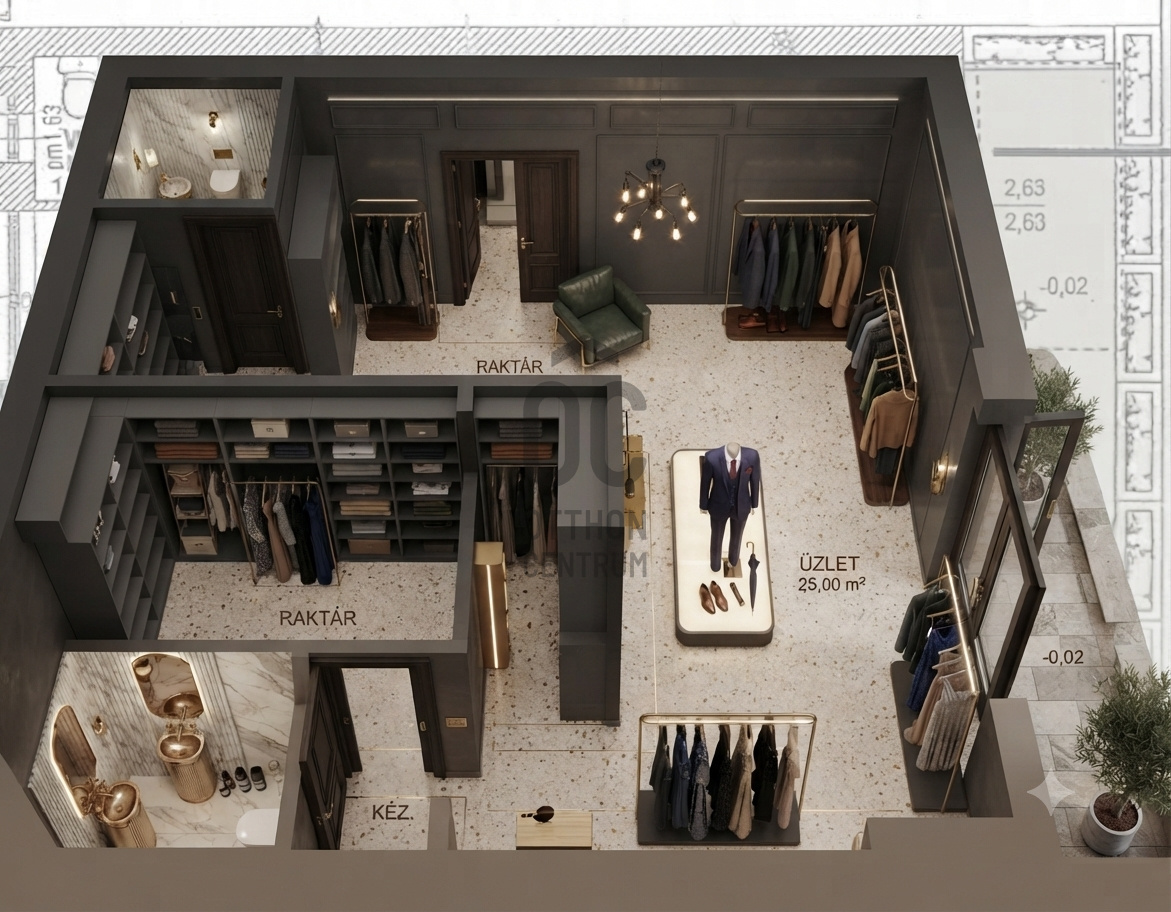The image size is (1171, 912).
Task: Select the "25,00 m²" area value
Action: pos(833,585)
